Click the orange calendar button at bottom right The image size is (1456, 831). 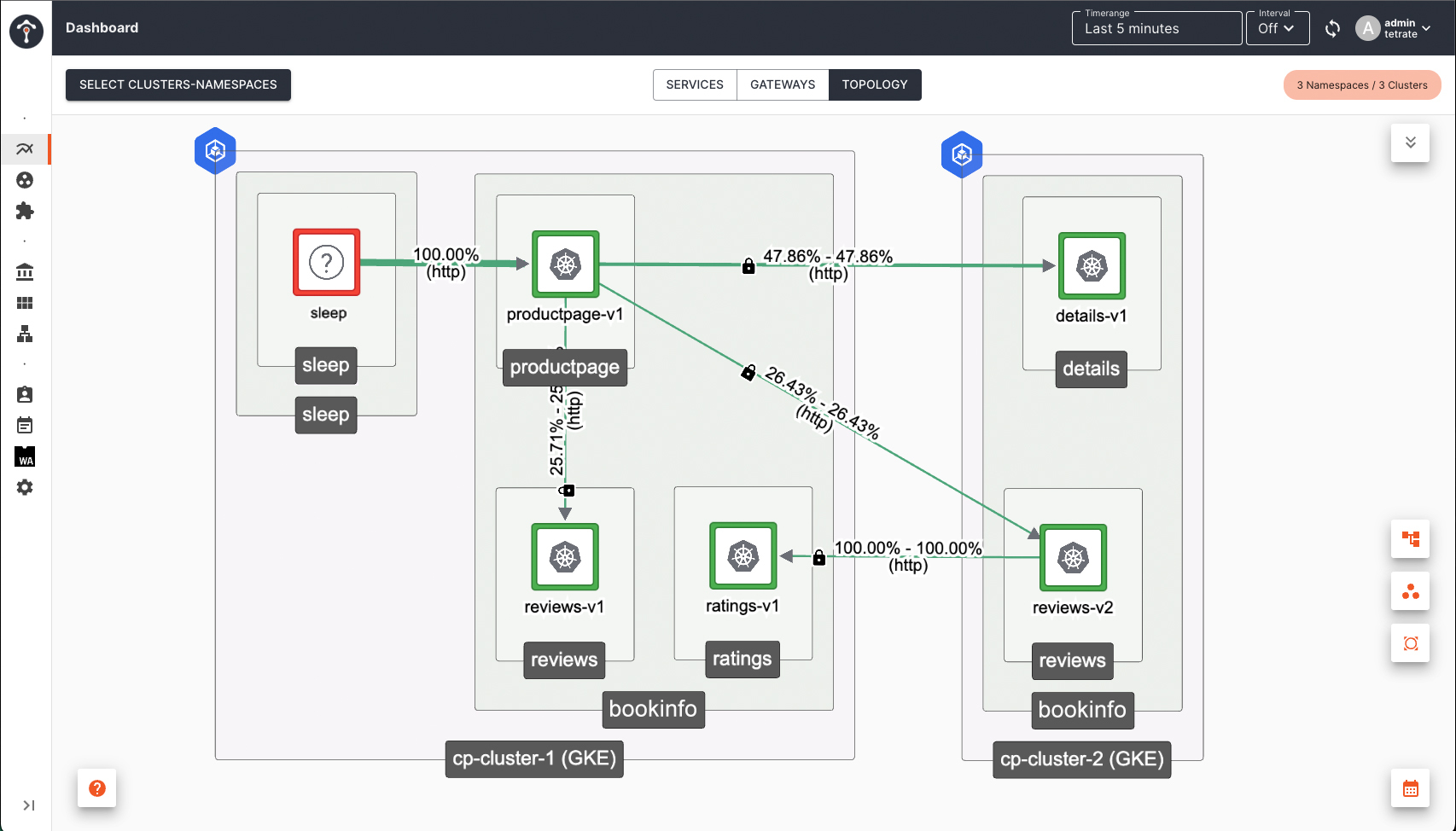pos(1411,788)
